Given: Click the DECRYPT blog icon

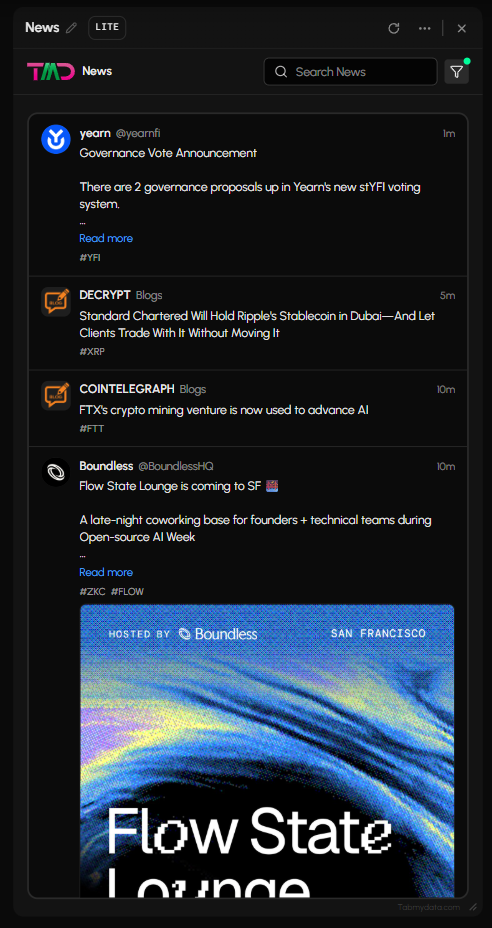Looking at the screenshot, I should point(56,301).
